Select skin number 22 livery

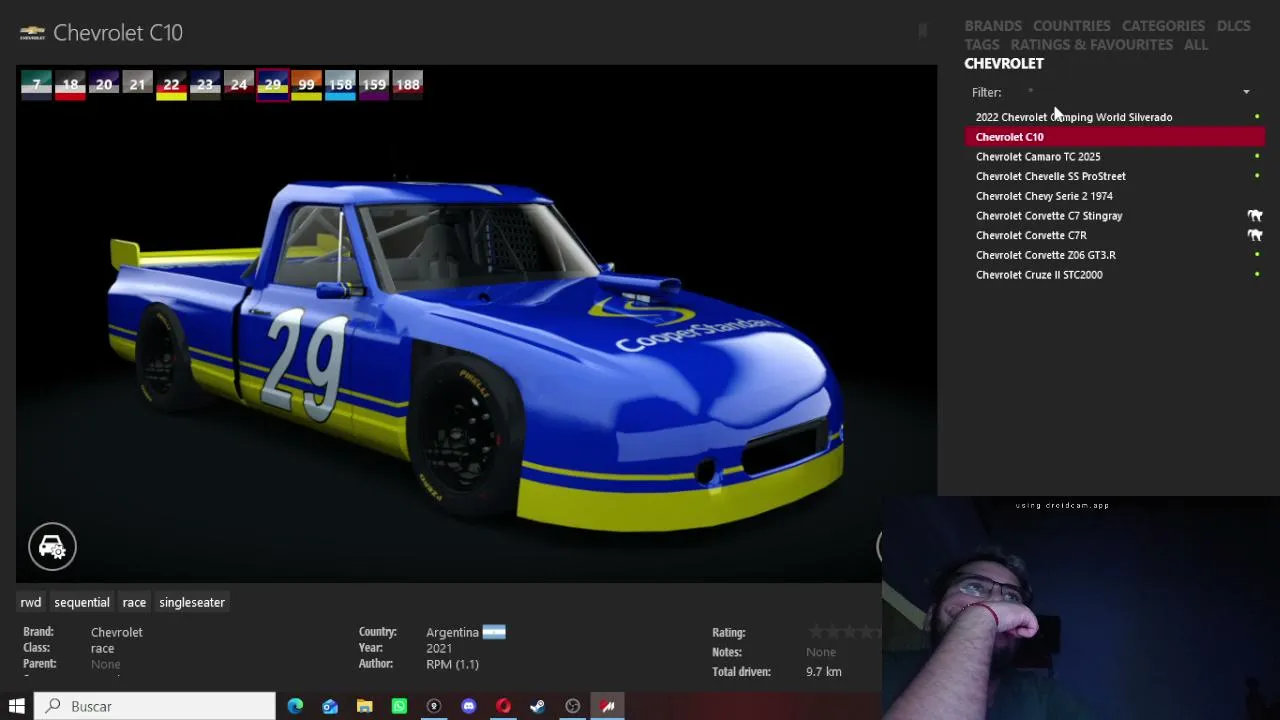[171, 85]
